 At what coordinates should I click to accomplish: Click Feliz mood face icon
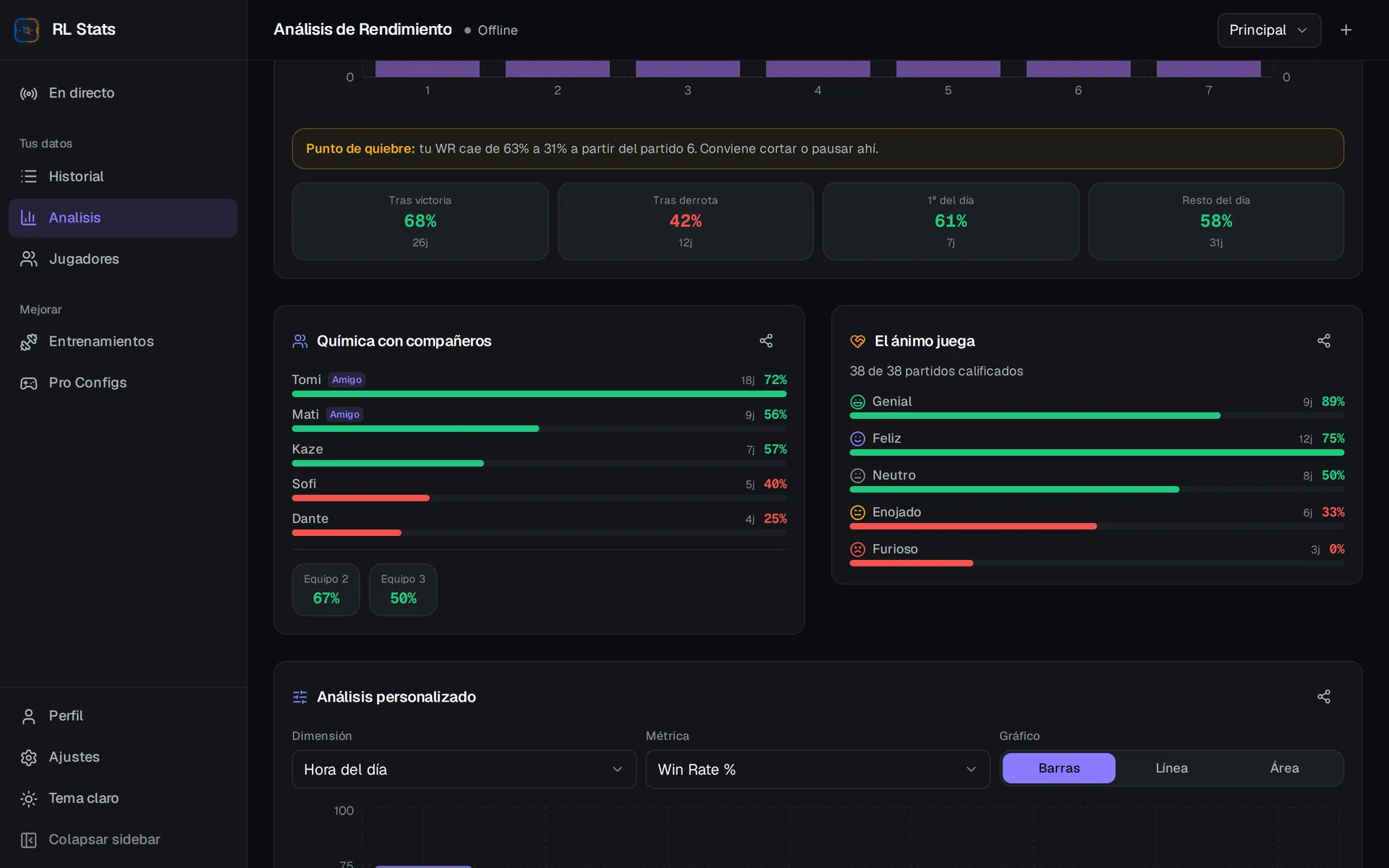[x=858, y=439]
